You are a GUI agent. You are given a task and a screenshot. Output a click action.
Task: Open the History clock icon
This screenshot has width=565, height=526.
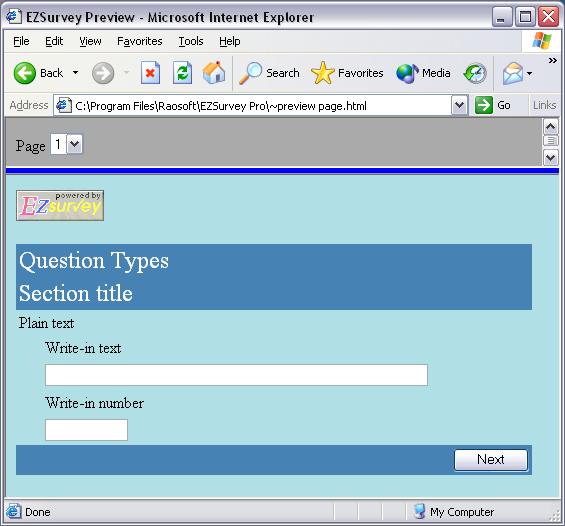tap(475, 73)
